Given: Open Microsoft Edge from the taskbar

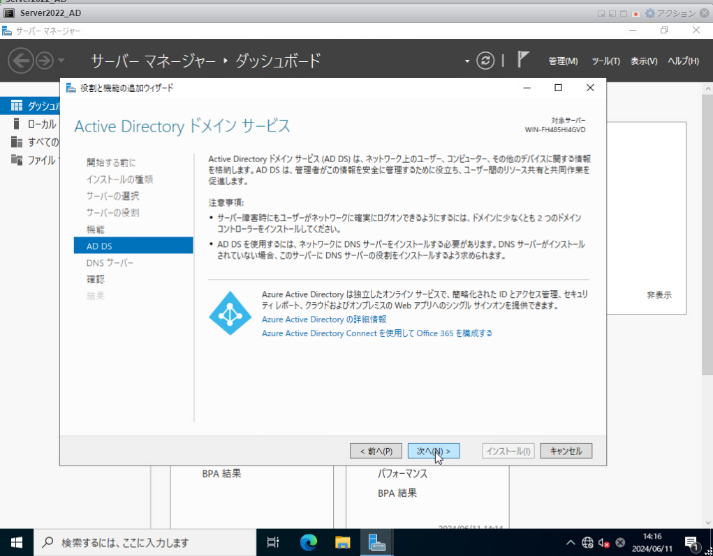Looking at the screenshot, I should coord(308,542).
